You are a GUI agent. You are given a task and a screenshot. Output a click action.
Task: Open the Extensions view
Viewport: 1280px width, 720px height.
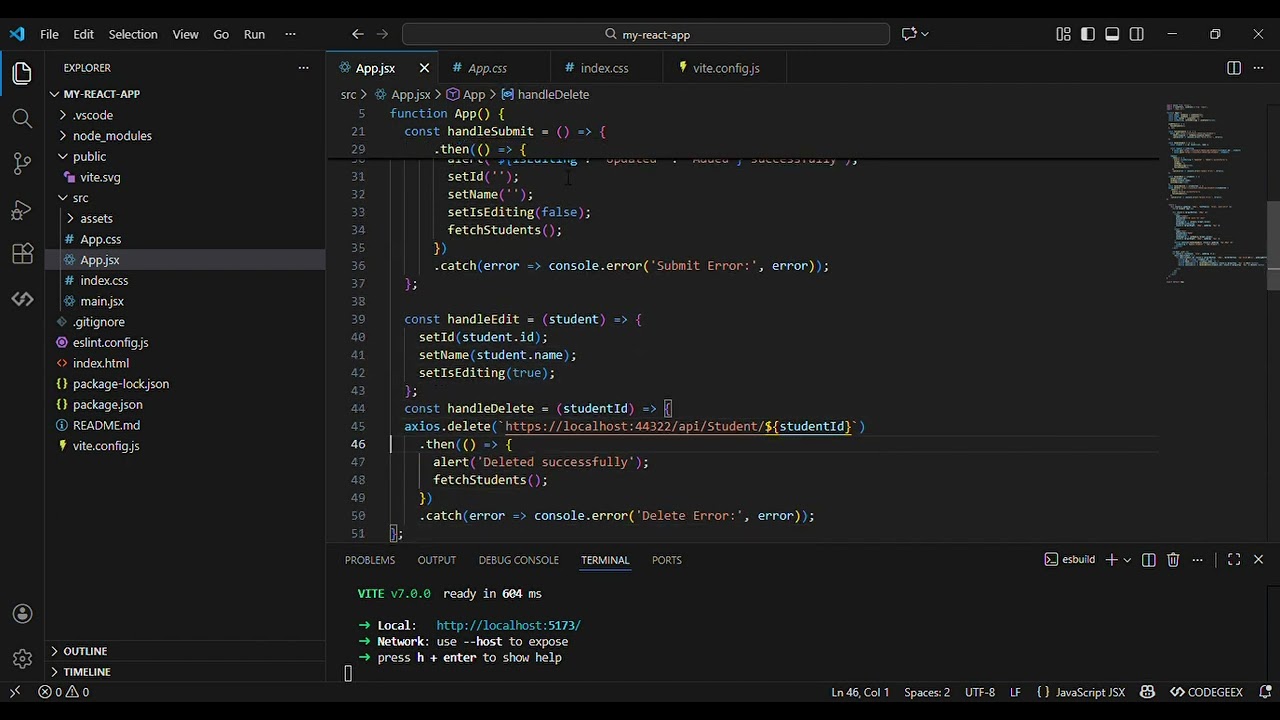coord(22,254)
